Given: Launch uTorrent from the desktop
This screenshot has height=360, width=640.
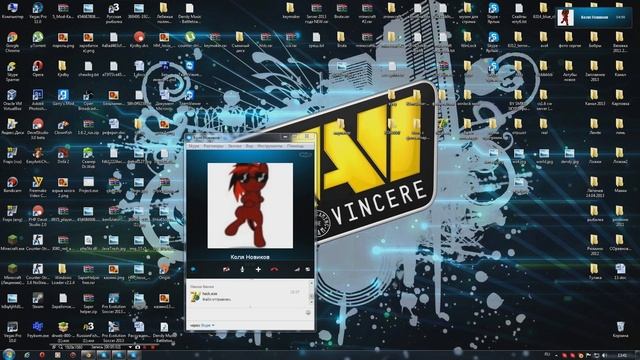Looking at the screenshot, I should pyautogui.click(x=38, y=40).
